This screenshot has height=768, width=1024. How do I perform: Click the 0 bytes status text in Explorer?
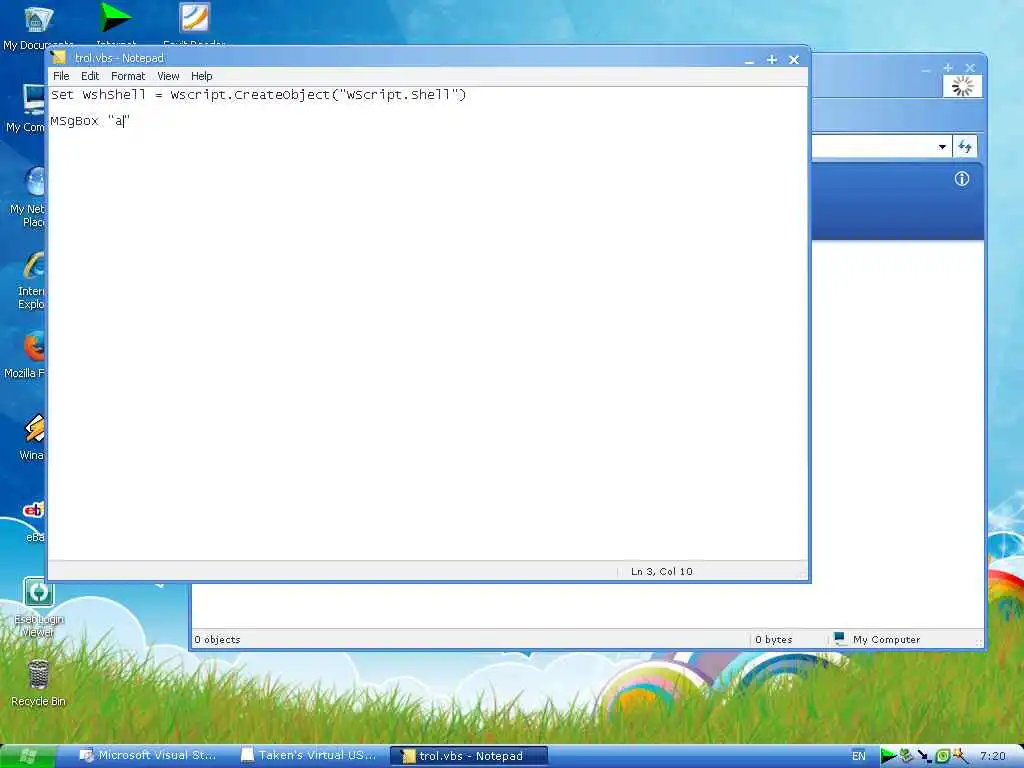tap(773, 639)
